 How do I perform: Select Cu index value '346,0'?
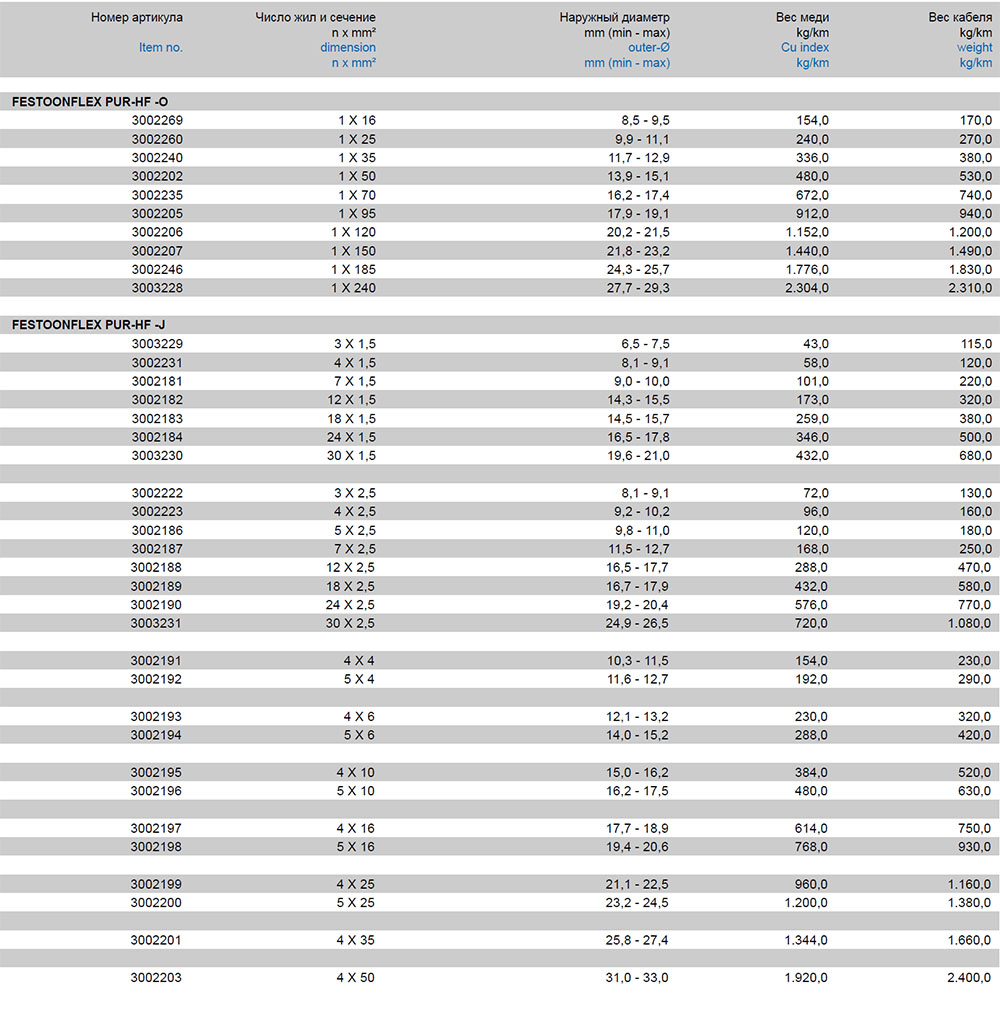pyautogui.click(x=813, y=437)
